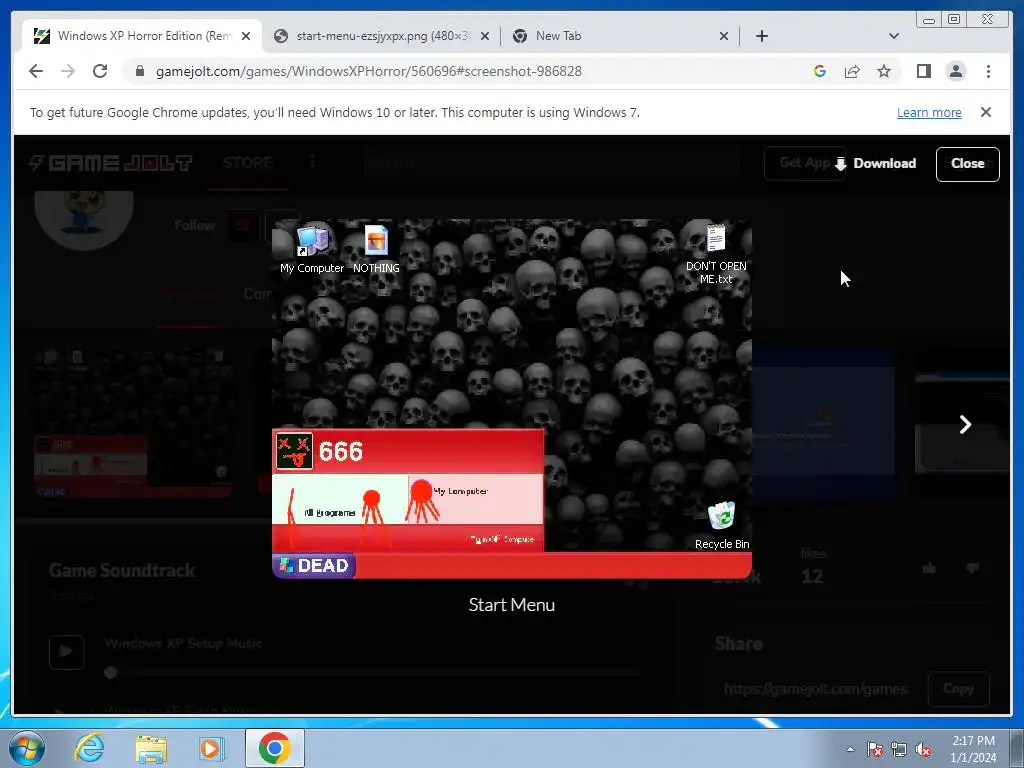Open Windows Explorer from taskbar
The image size is (1024, 768).
[x=151, y=748]
